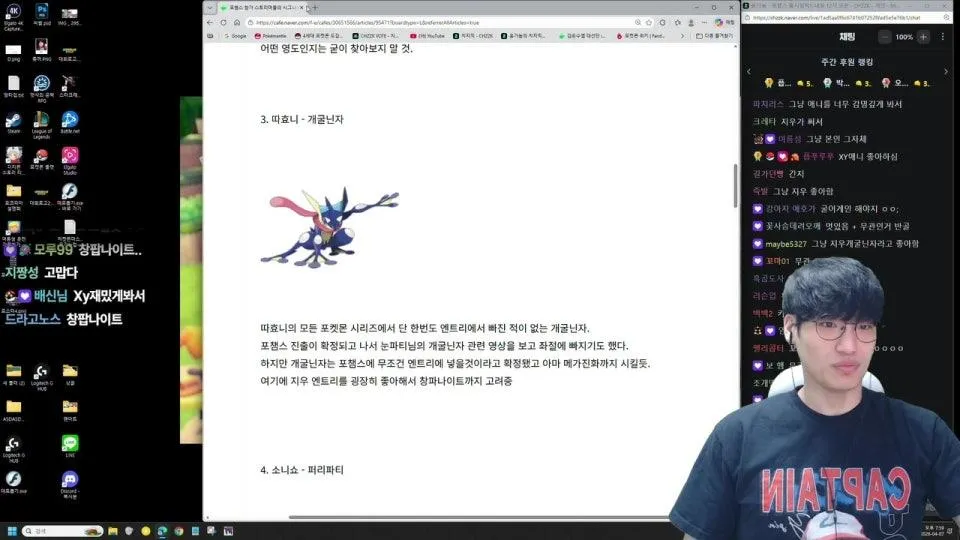Bookmark this page with star icon
The width and height of the screenshot is (960, 540).
coord(649,23)
